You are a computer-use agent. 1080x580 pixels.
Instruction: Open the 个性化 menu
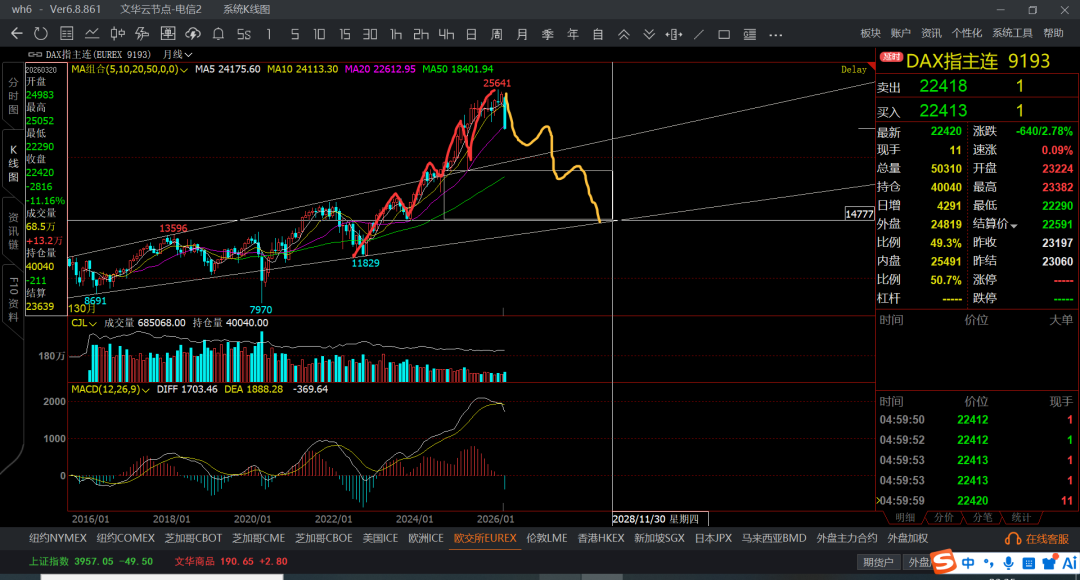[x=967, y=33]
